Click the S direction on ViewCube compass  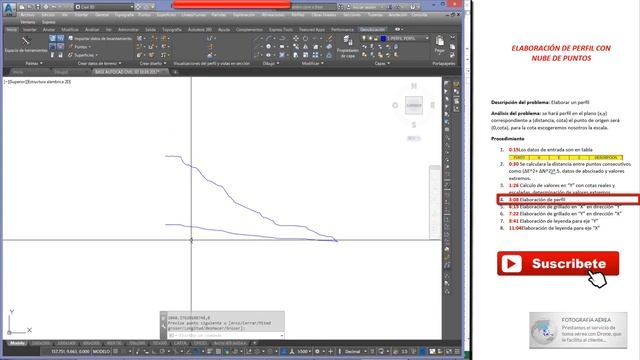pyautogui.click(x=413, y=124)
